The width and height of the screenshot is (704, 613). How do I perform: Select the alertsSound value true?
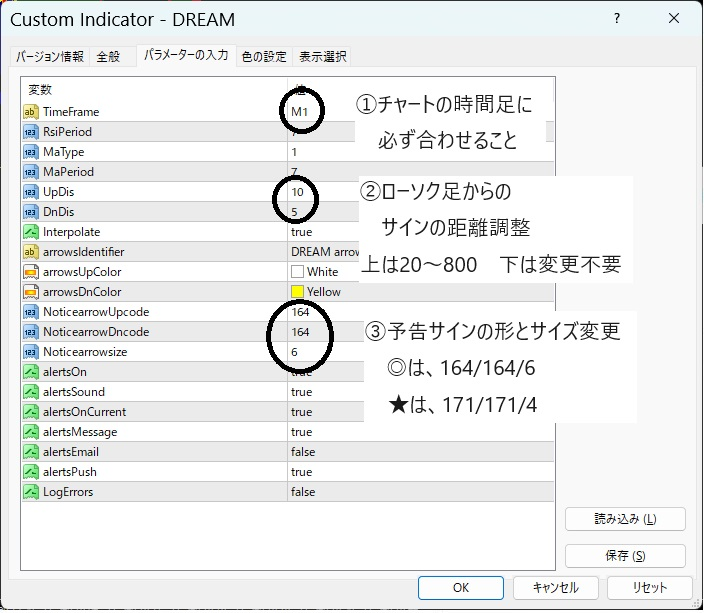pyautogui.click(x=301, y=392)
